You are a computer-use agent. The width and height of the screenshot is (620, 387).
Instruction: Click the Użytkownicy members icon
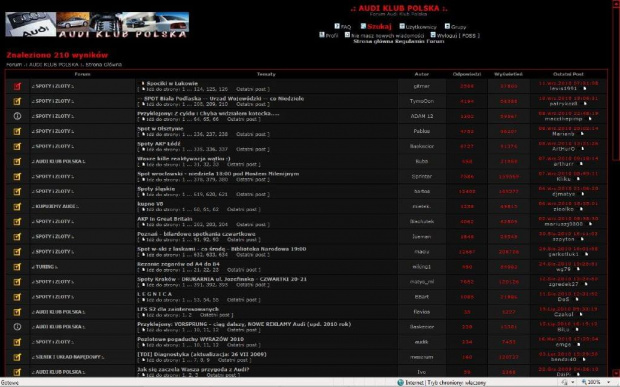point(402,26)
